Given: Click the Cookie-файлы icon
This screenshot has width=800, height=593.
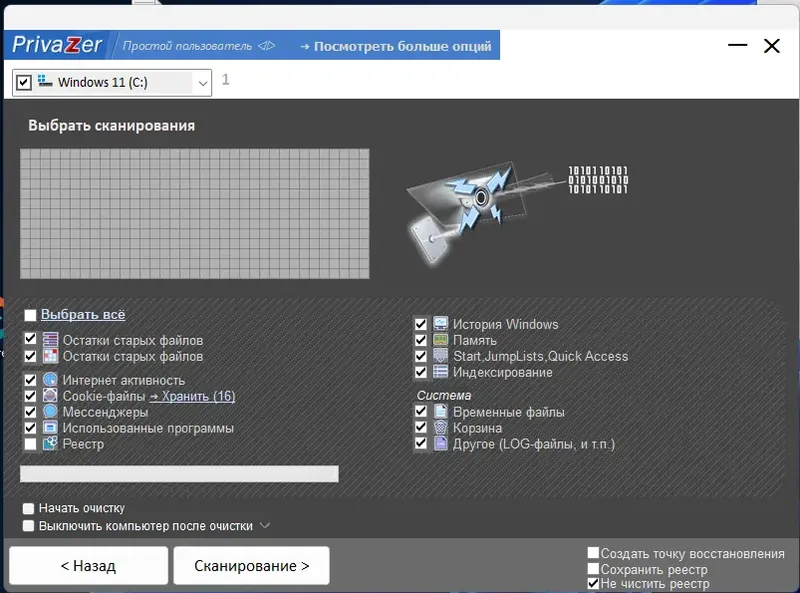Looking at the screenshot, I should pos(50,396).
